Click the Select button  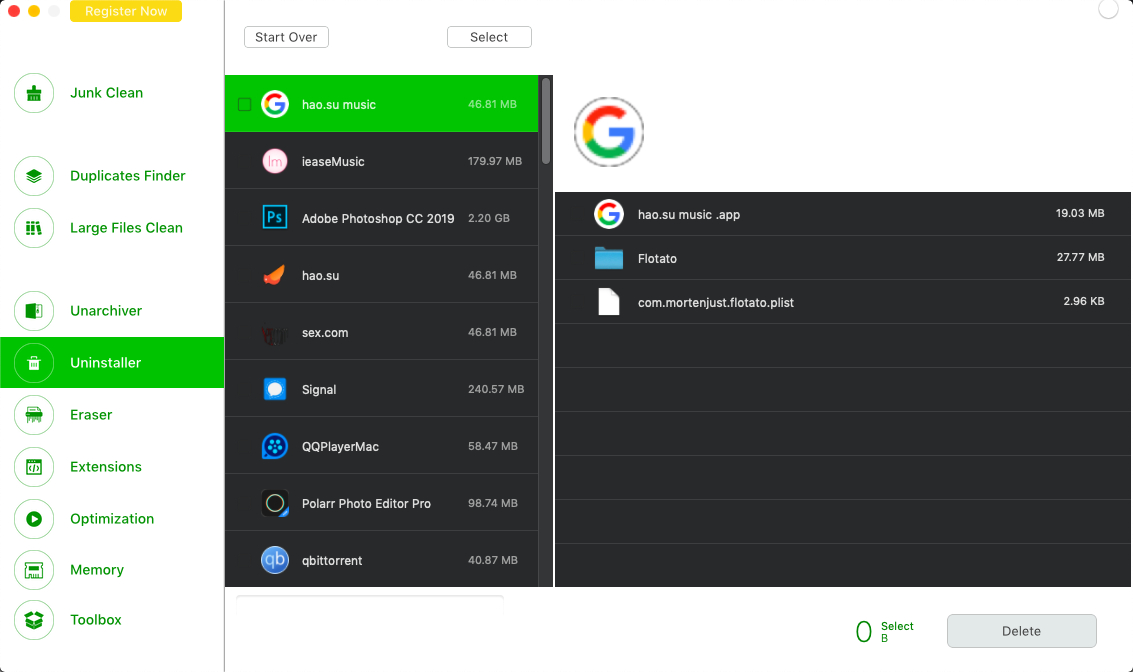click(x=489, y=37)
